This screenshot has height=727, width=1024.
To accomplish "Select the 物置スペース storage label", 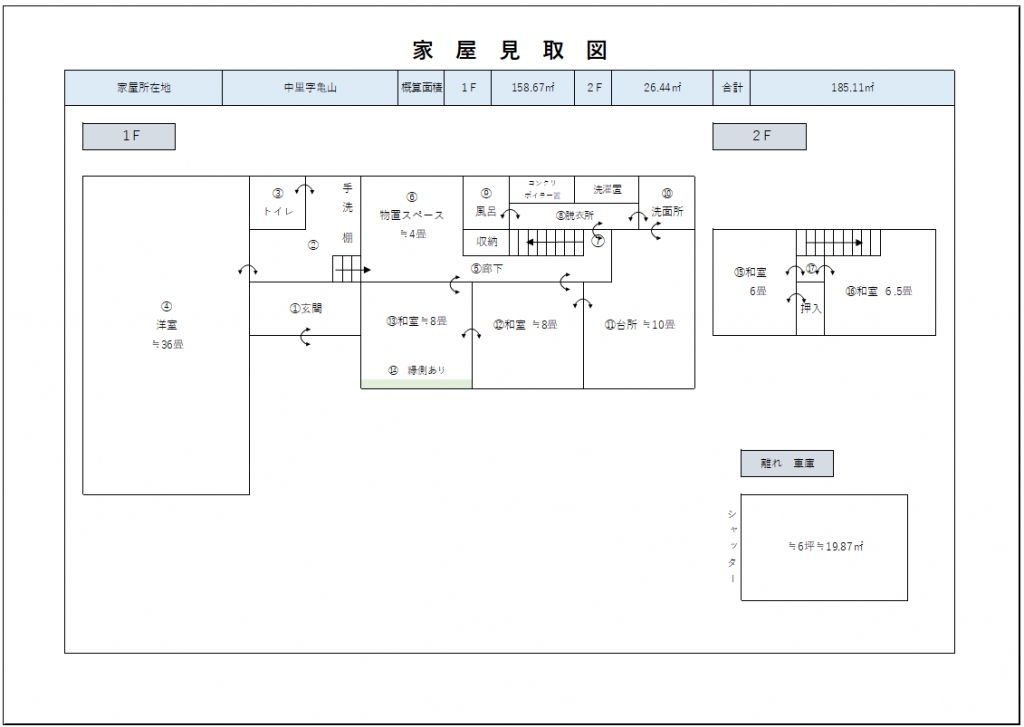I will click(412, 215).
